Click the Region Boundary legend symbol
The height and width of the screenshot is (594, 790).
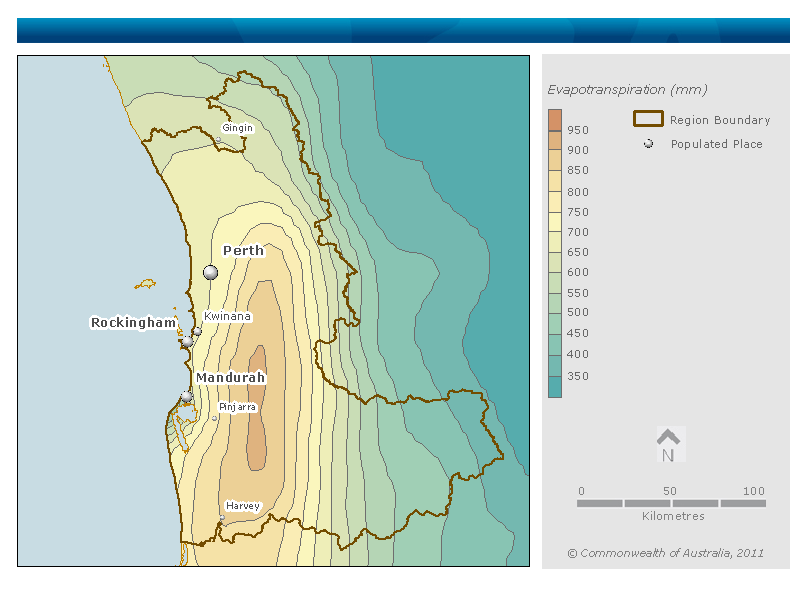click(648, 118)
